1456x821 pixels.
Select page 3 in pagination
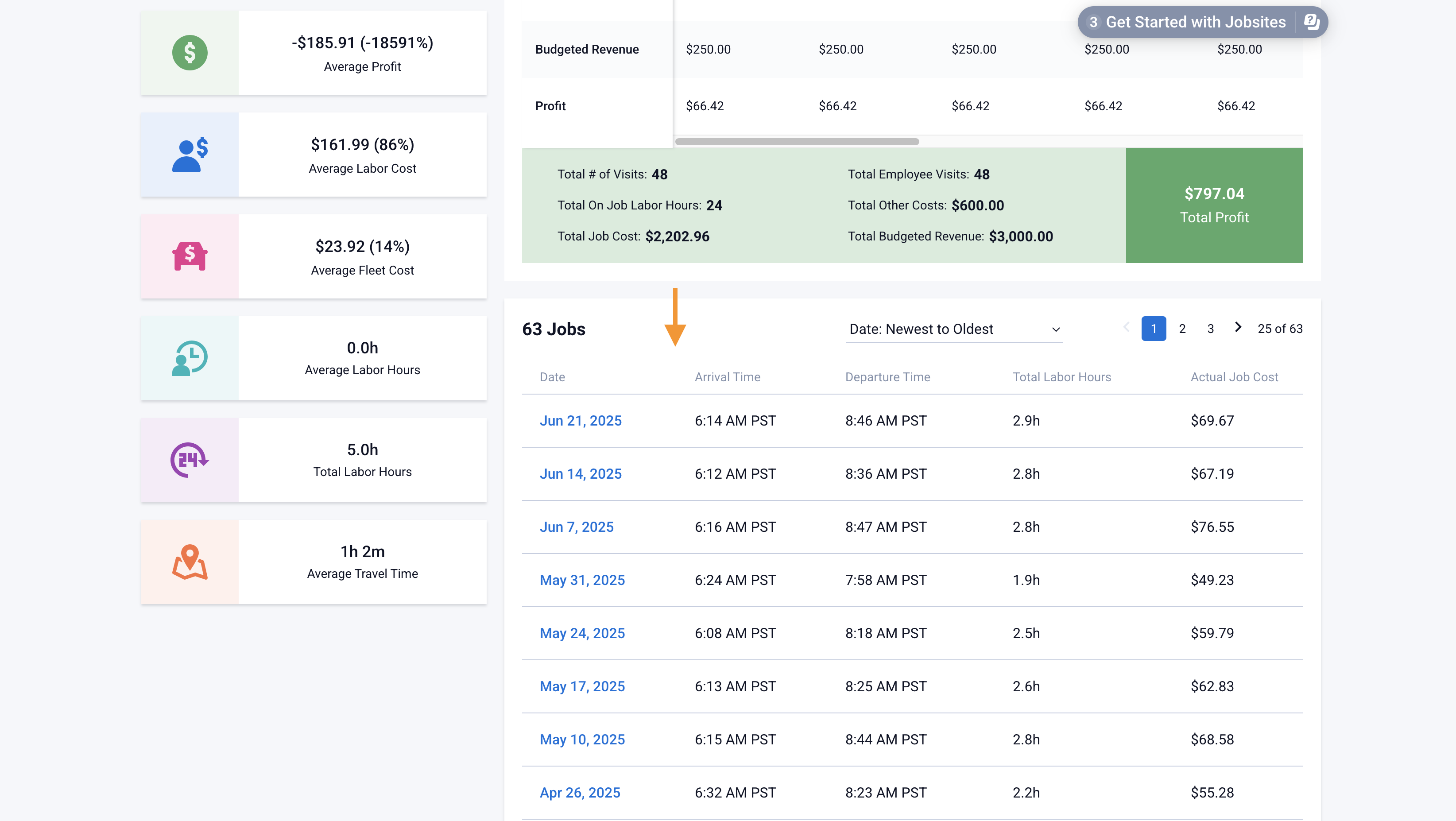coord(1210,329)
